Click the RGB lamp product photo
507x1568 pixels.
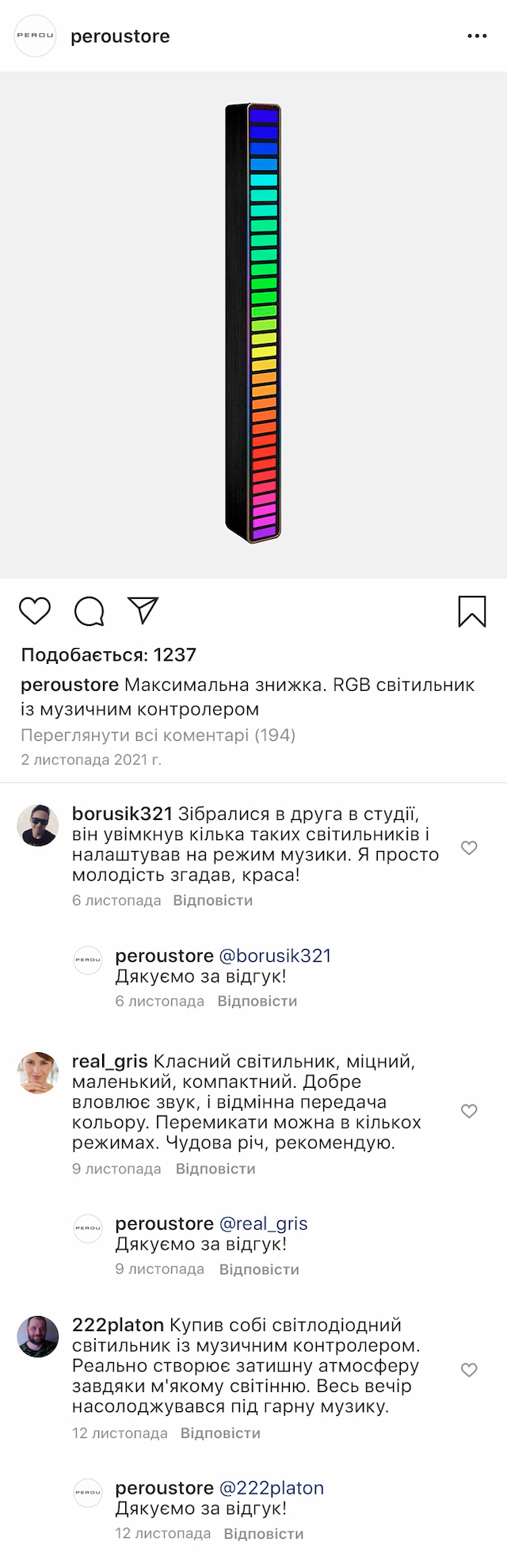tap(253, 321)
